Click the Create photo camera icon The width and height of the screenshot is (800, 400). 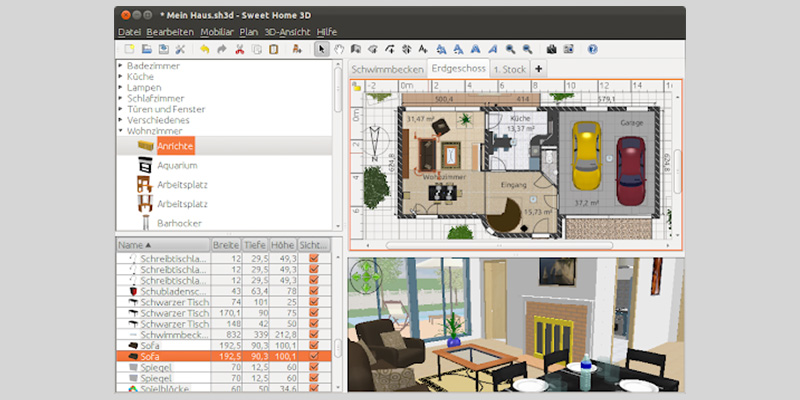click(x=552, y=49)
